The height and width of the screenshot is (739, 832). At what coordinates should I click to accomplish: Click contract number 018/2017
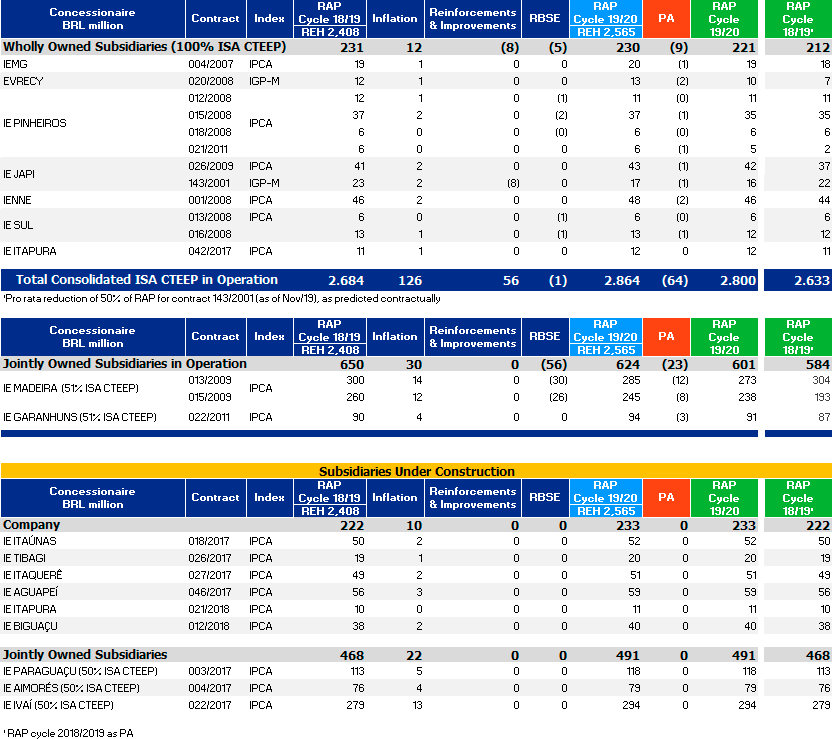(209, 541)
